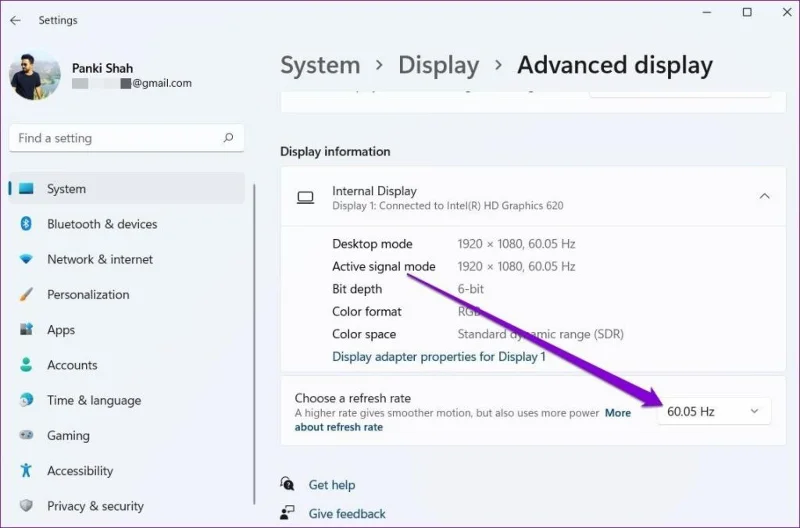Click the Privacy & security shield icon
This screenshot has width=800, height=528.
[x=26, y=506]
